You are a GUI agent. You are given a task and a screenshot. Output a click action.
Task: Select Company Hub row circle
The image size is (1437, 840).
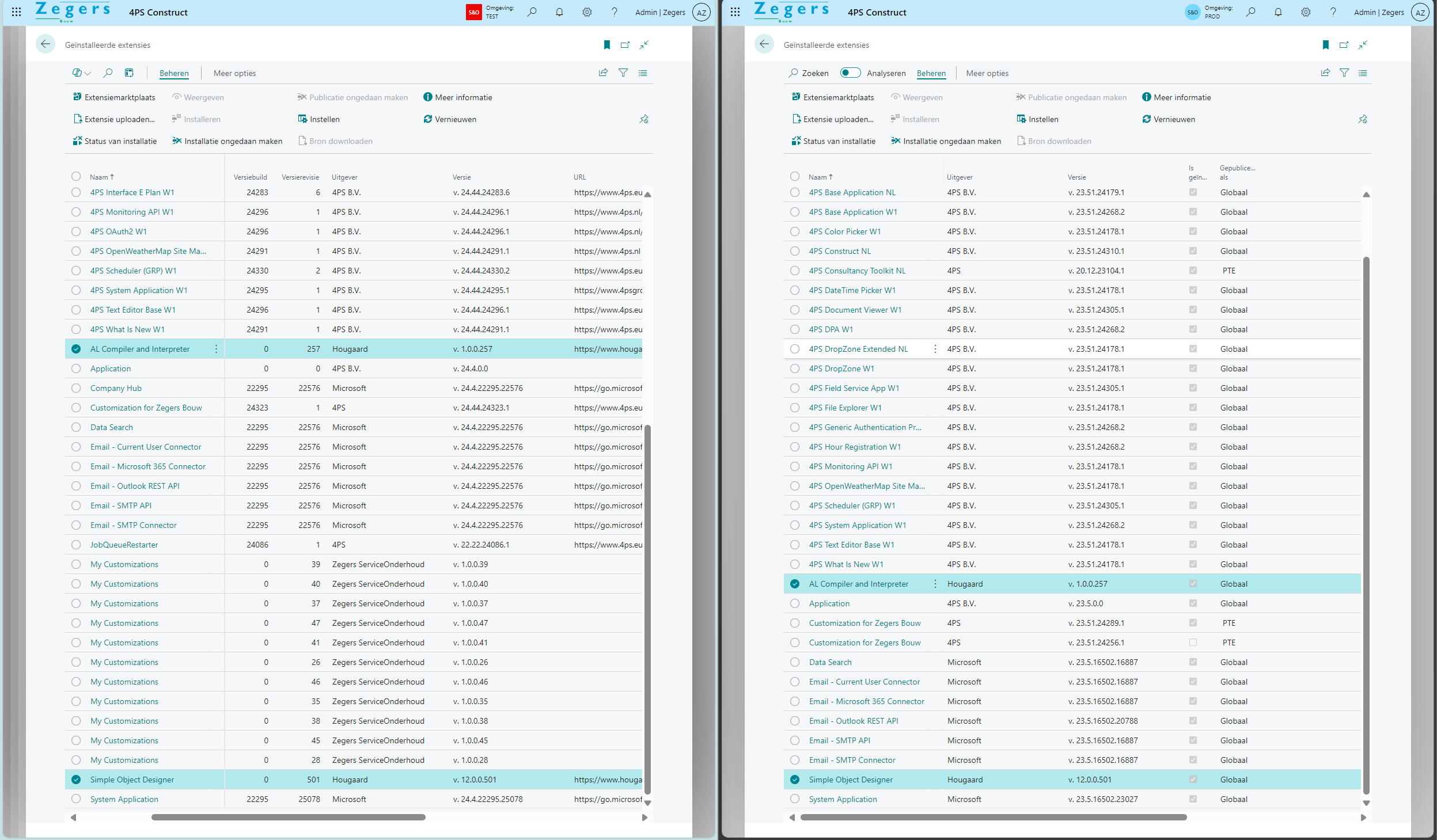[x=76, y=388]
